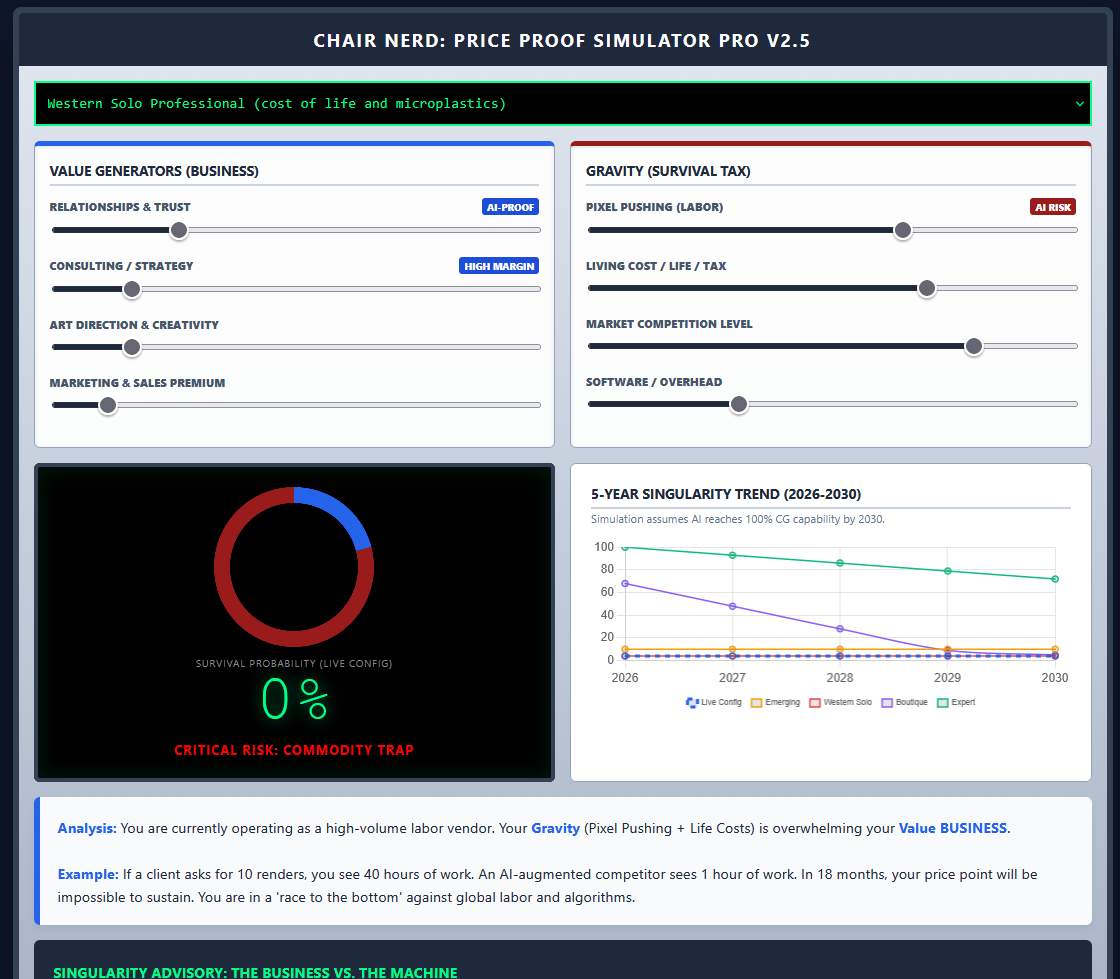Viewport: 1120px width, 979px height.
Task: Click the Boutique line point at 2027
Action: pos(732,606)
